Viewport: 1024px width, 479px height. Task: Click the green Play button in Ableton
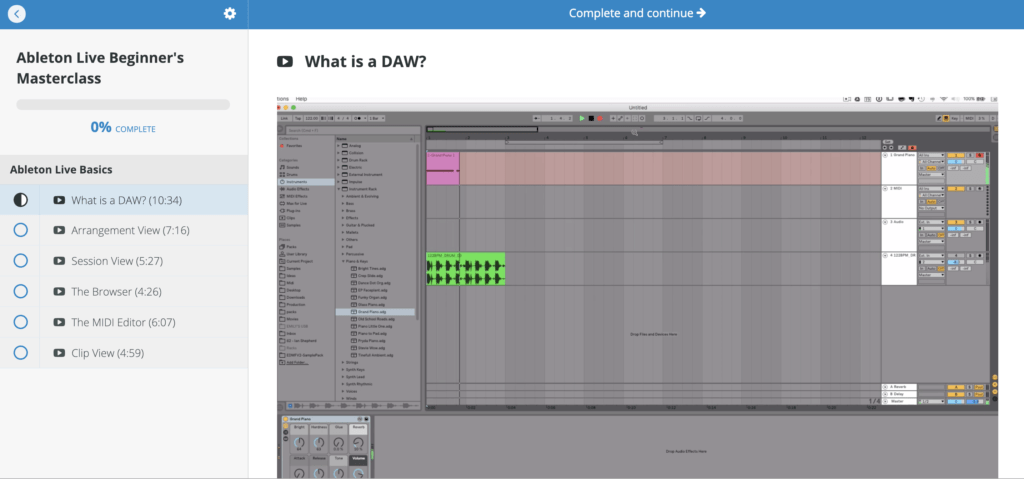582,118
